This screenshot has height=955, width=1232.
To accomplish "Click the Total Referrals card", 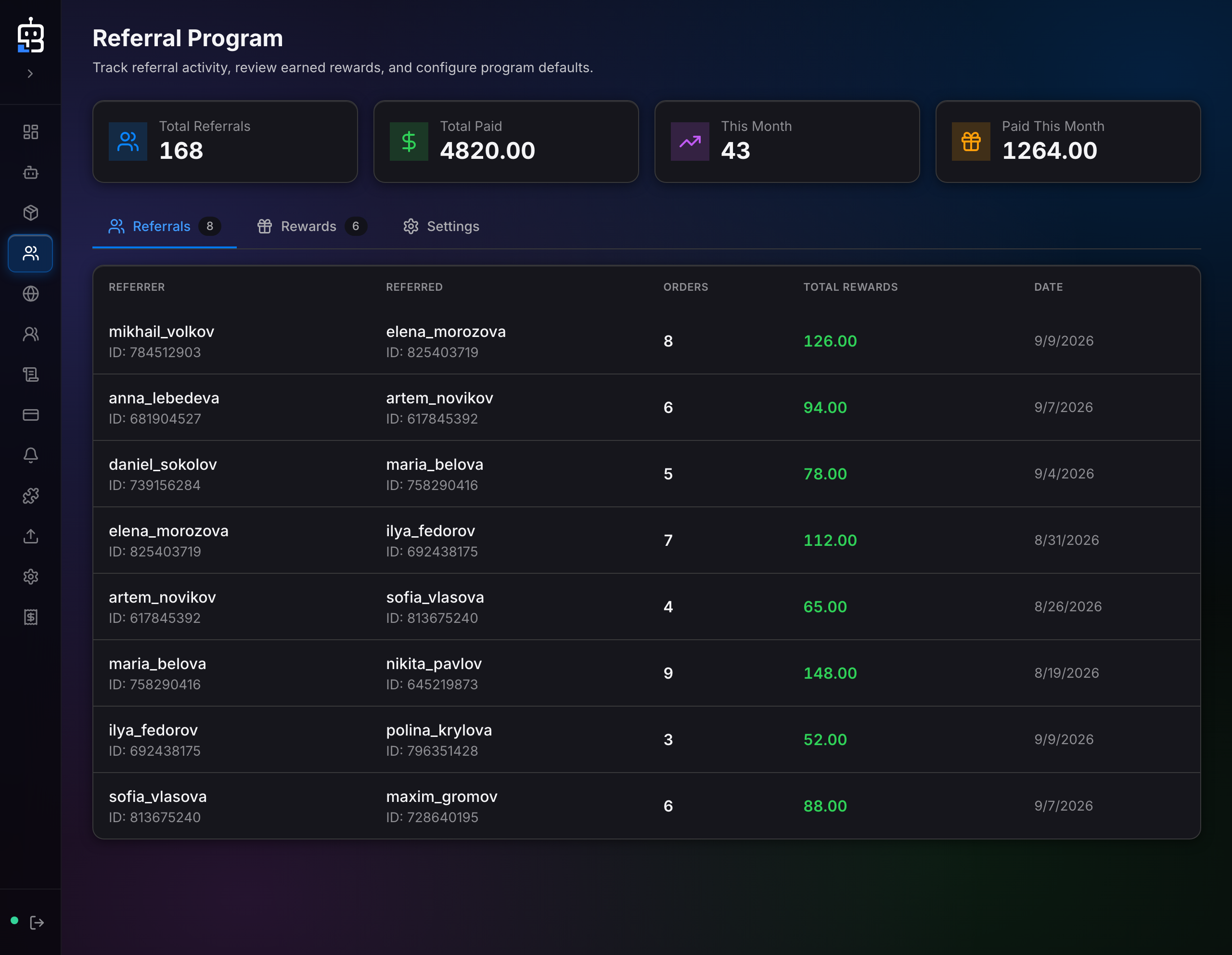I will coord(225,142).
